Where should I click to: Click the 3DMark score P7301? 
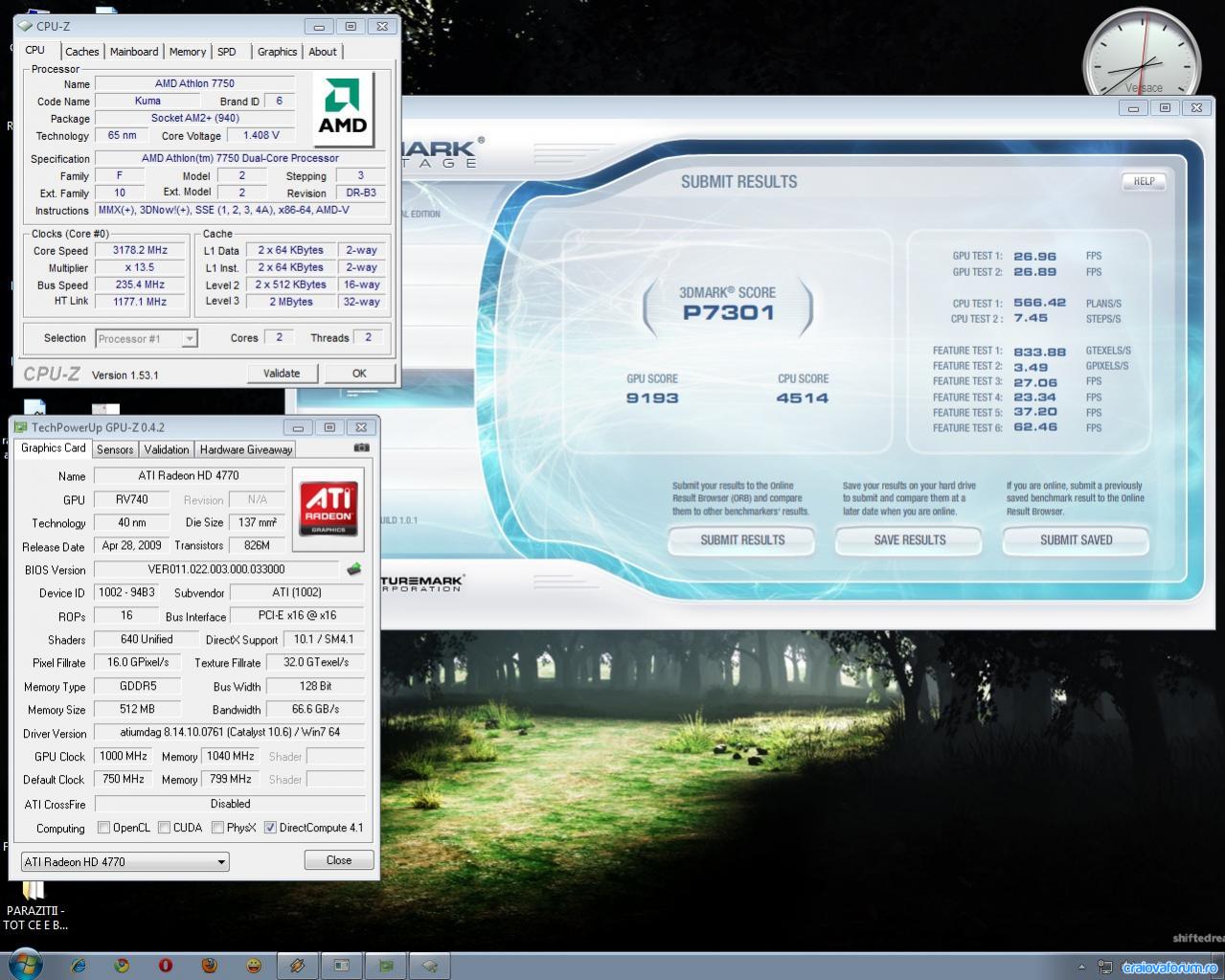pyautogui.click(x=728, y=312)
